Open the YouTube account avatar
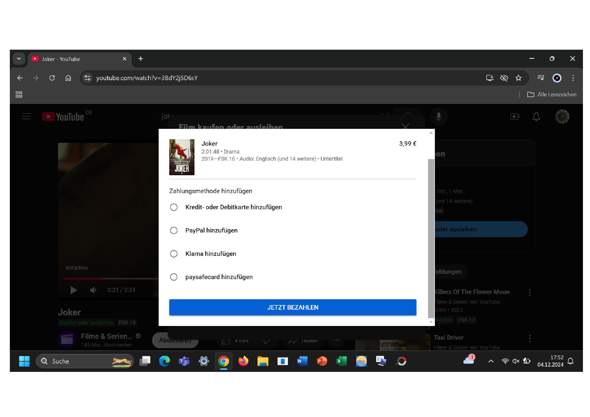 pos(562,117)
